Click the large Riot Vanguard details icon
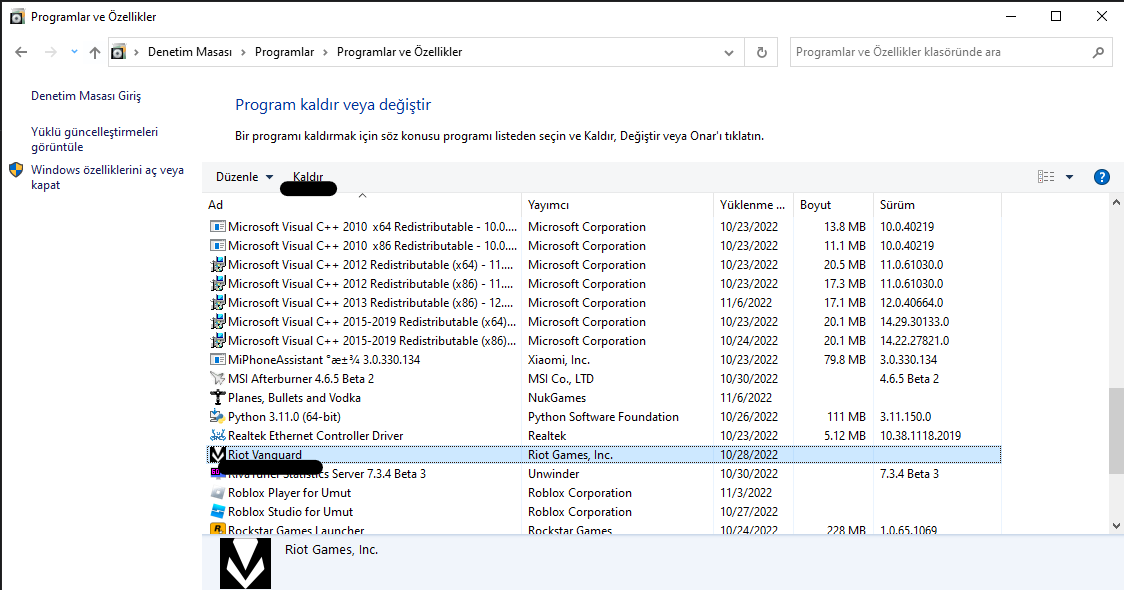 (x=245, y=563)
